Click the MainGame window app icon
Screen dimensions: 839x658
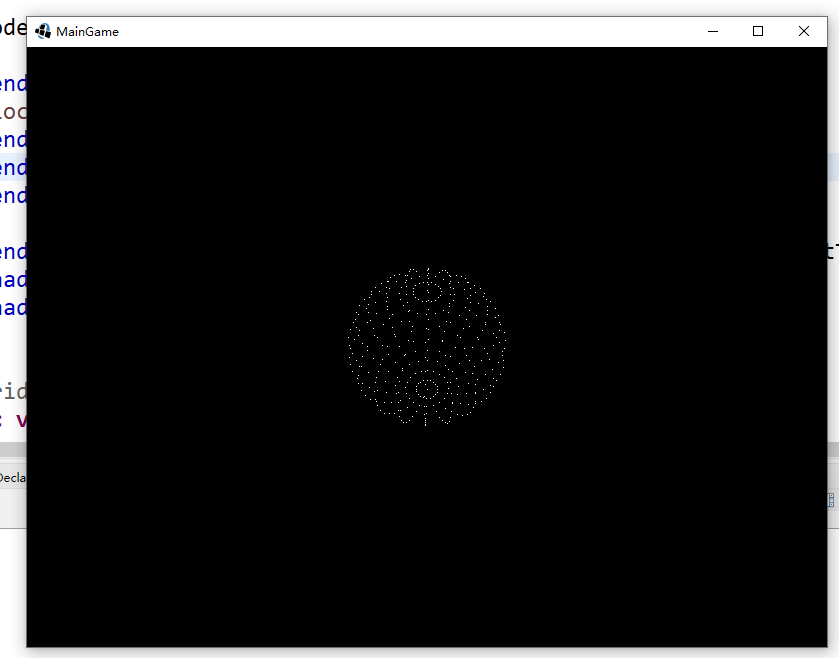coord(43,32)
